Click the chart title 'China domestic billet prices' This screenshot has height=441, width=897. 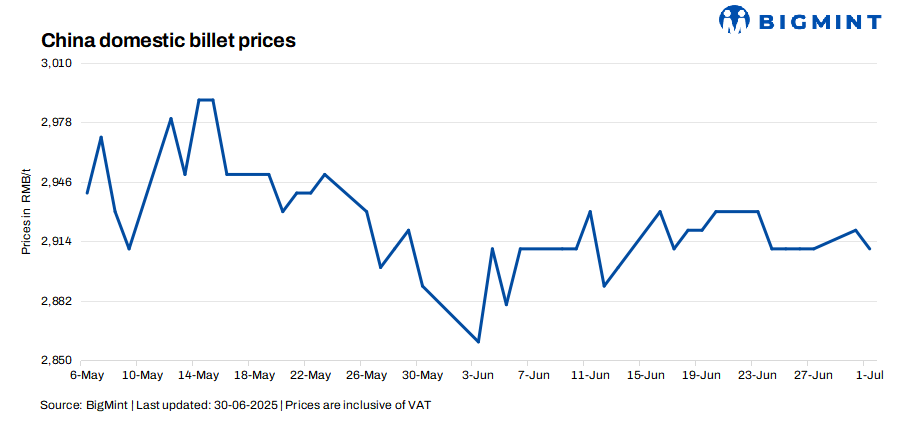[x=168, y=41]
